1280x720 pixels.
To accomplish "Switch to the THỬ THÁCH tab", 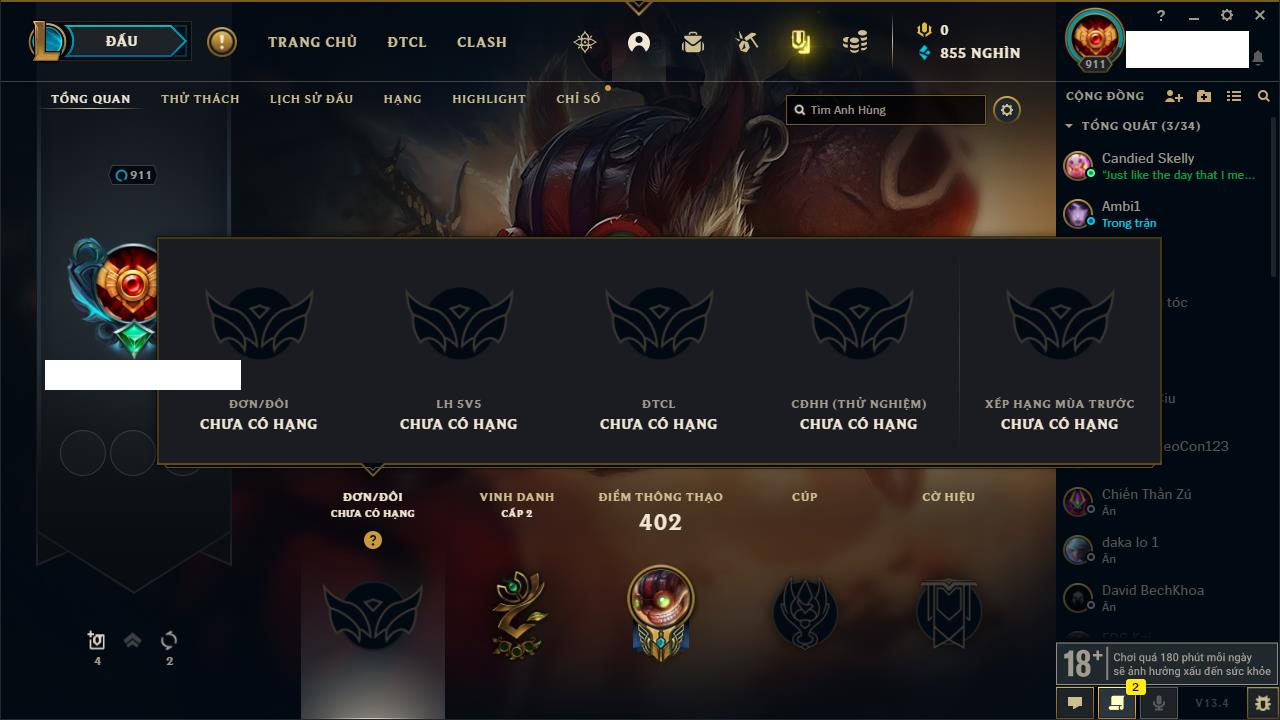I will [200, 99].
